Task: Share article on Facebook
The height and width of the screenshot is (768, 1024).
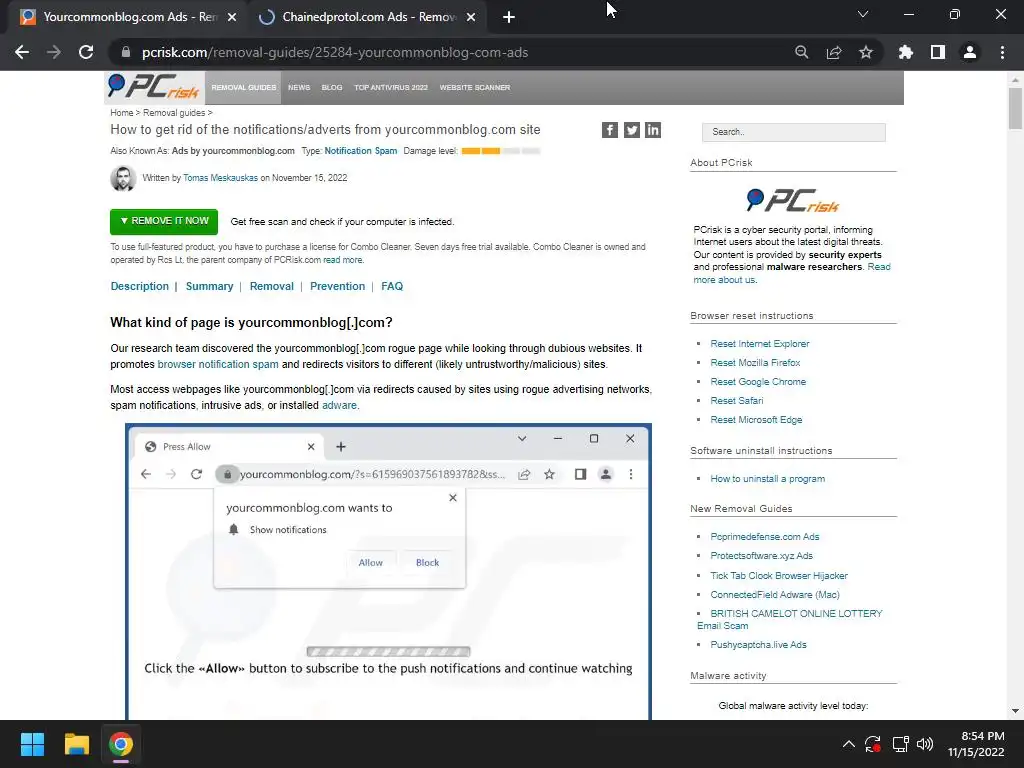Action: [609, 130]
